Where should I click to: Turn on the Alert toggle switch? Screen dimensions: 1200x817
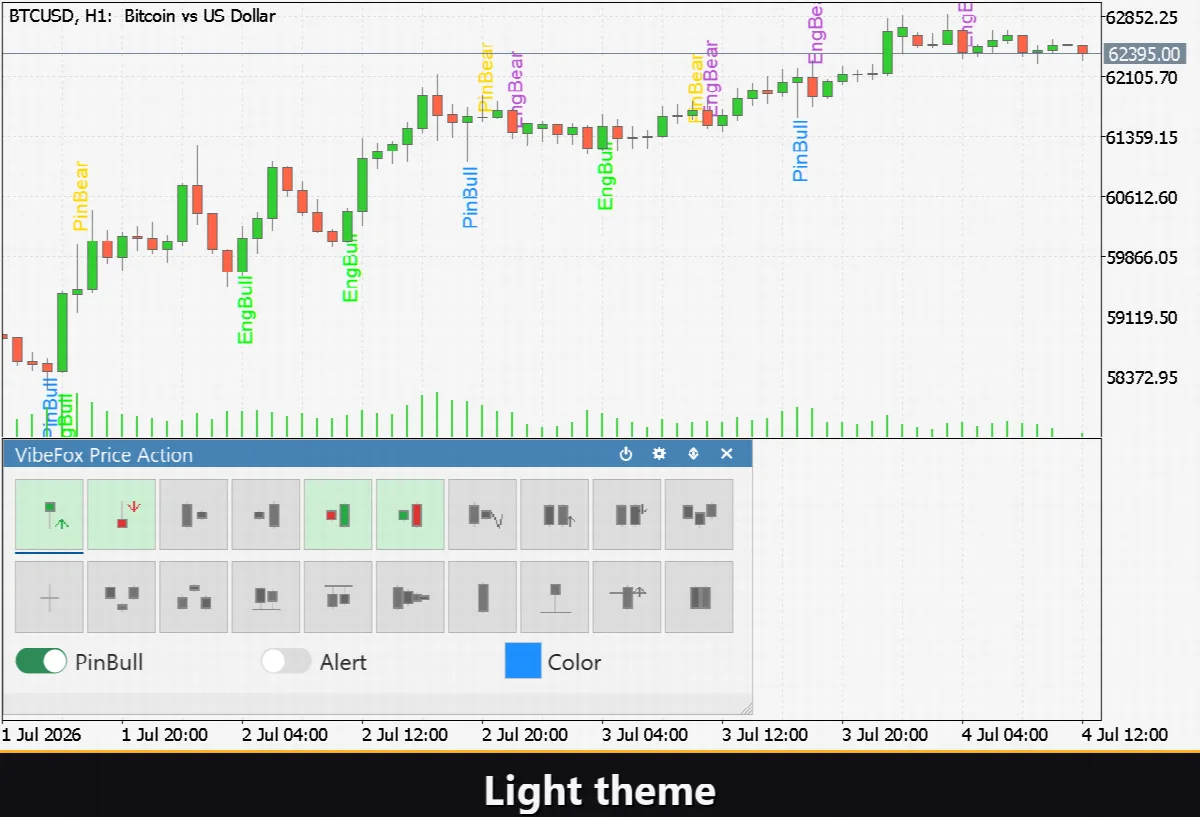tap(286, 661)
